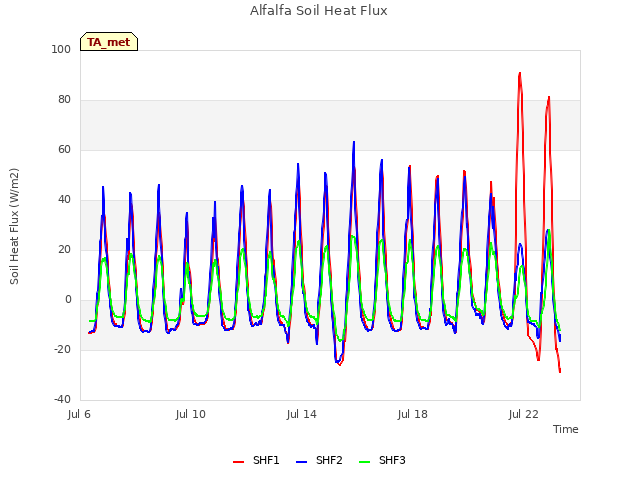Click the chart title Alfalfa Soil Heat Flux
This screenshot has width=640, height=480.
[x=319, y=11]
